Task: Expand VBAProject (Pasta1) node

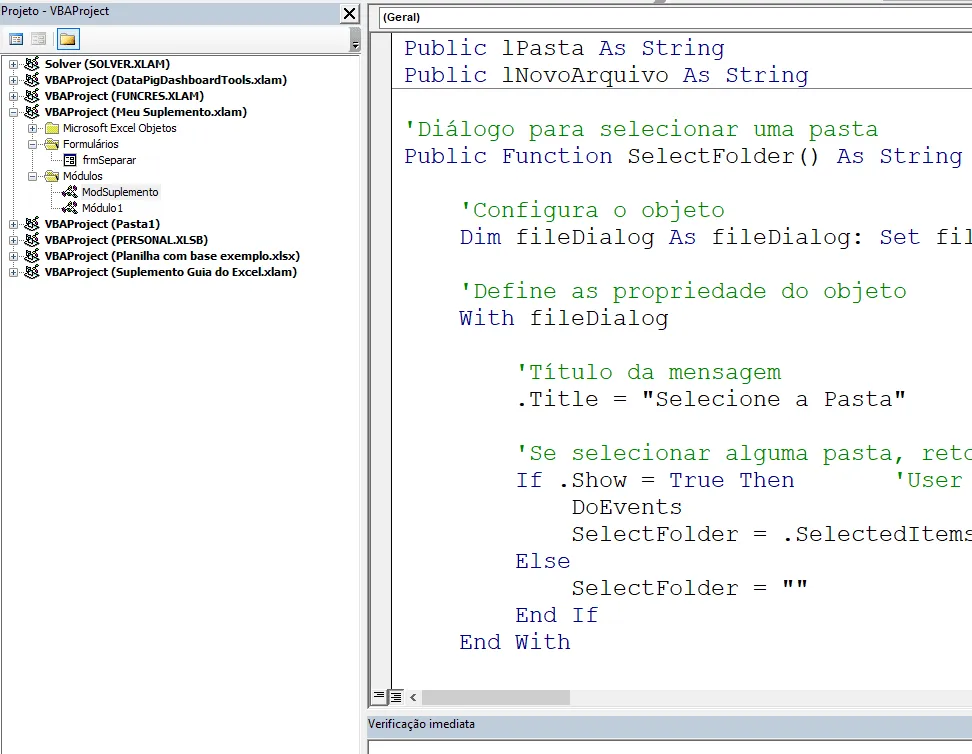Action: [x=13, y=224]
